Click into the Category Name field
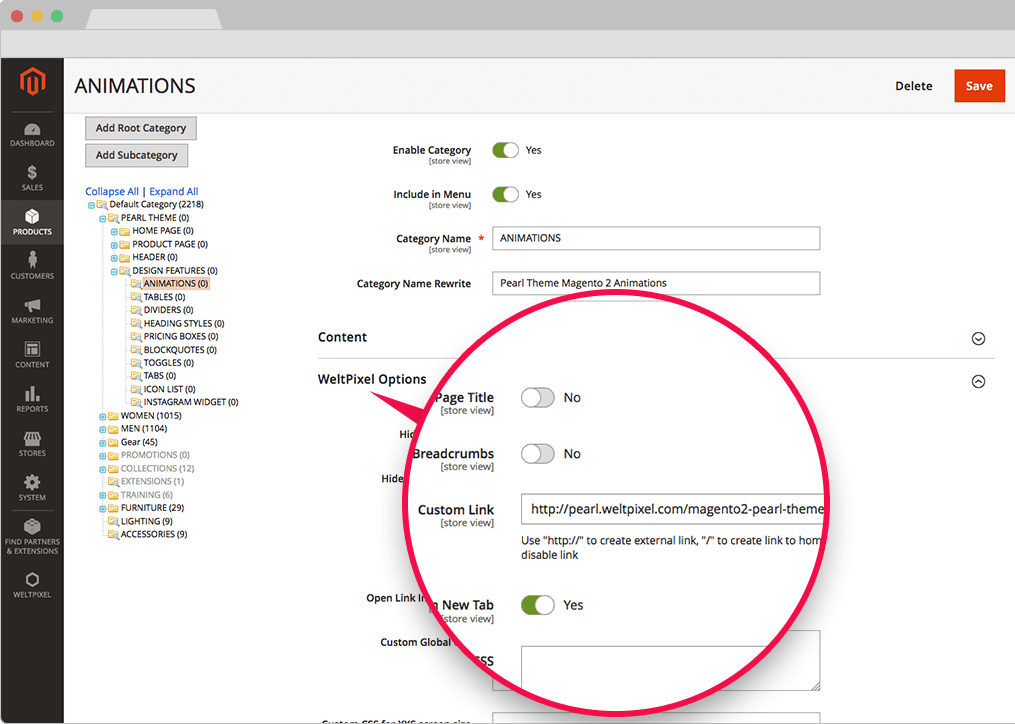Image resolution: width=1015 pixels, height=724 pixels. click(656, 238)
